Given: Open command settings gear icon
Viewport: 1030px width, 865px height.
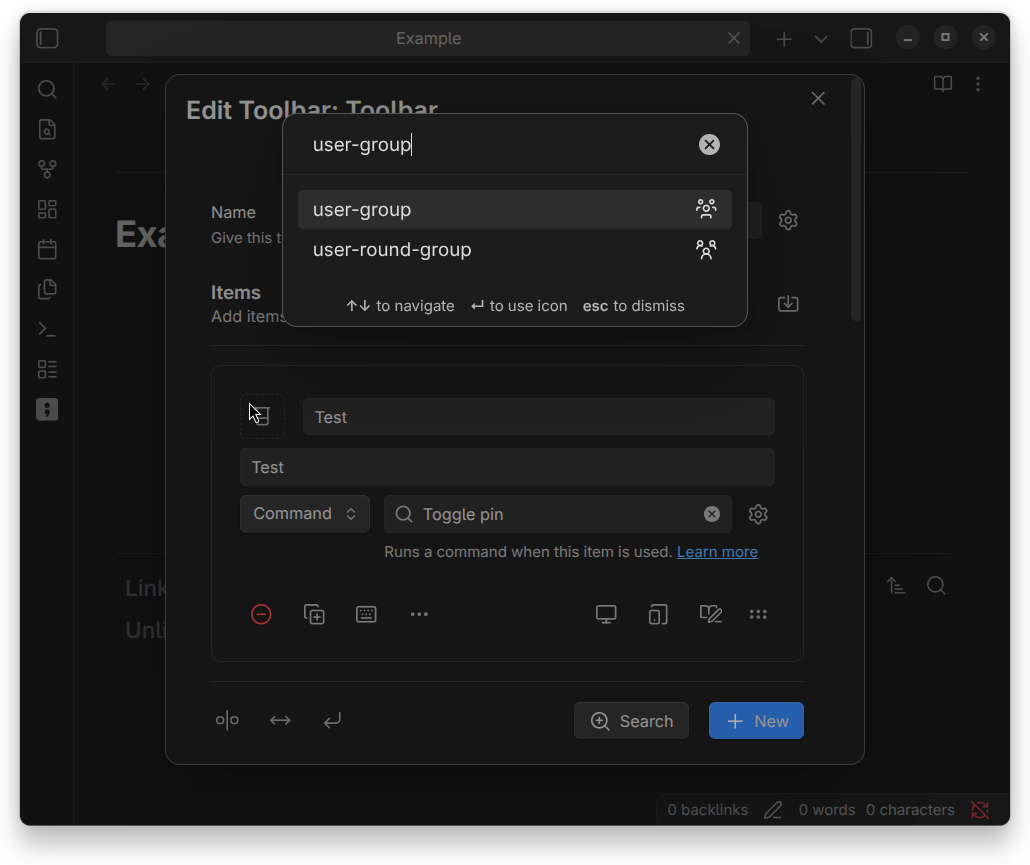Looking at the screenshot, I should (x=758, y=514).
